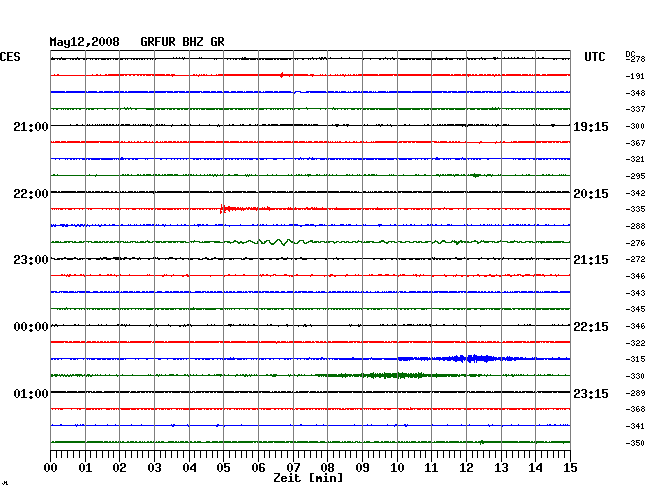Screen dimensions: 650x494
Task: Click the 15 minute axis label
Action: point(570,468)
